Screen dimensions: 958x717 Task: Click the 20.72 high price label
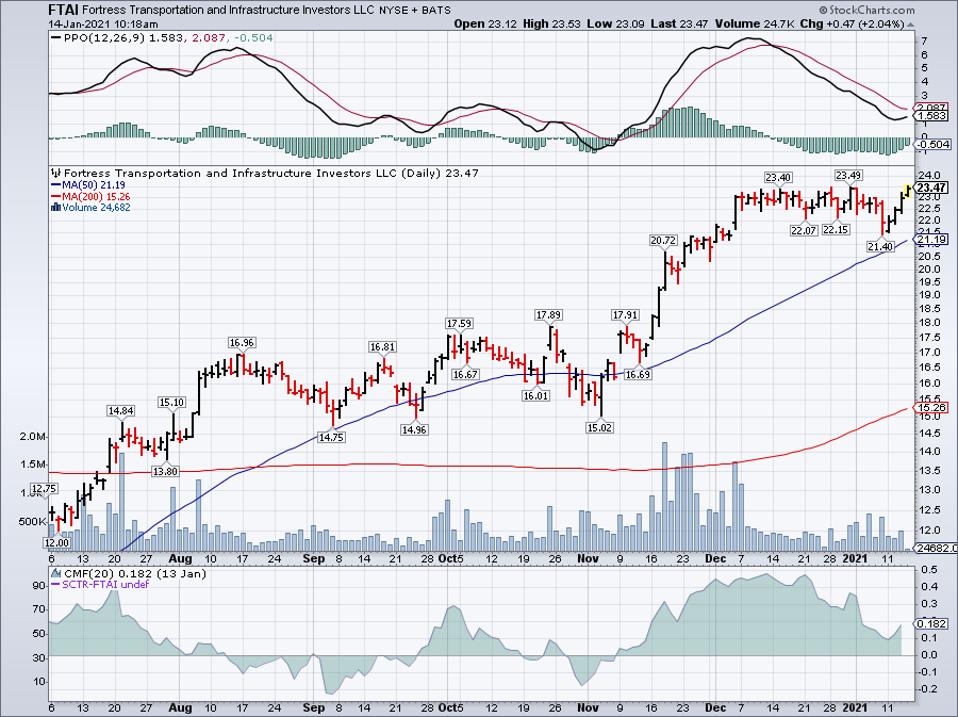coord(663,241)
